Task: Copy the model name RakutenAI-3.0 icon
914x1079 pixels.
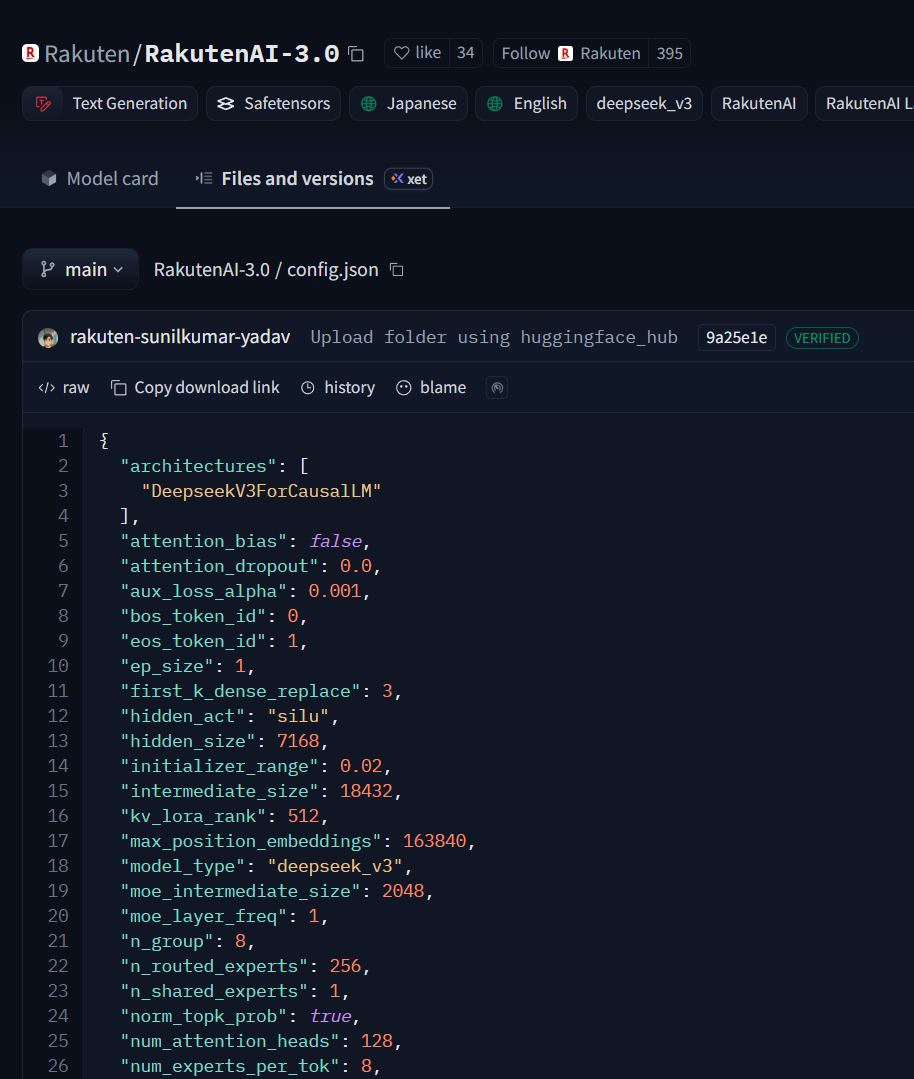Action: [356, 54]
